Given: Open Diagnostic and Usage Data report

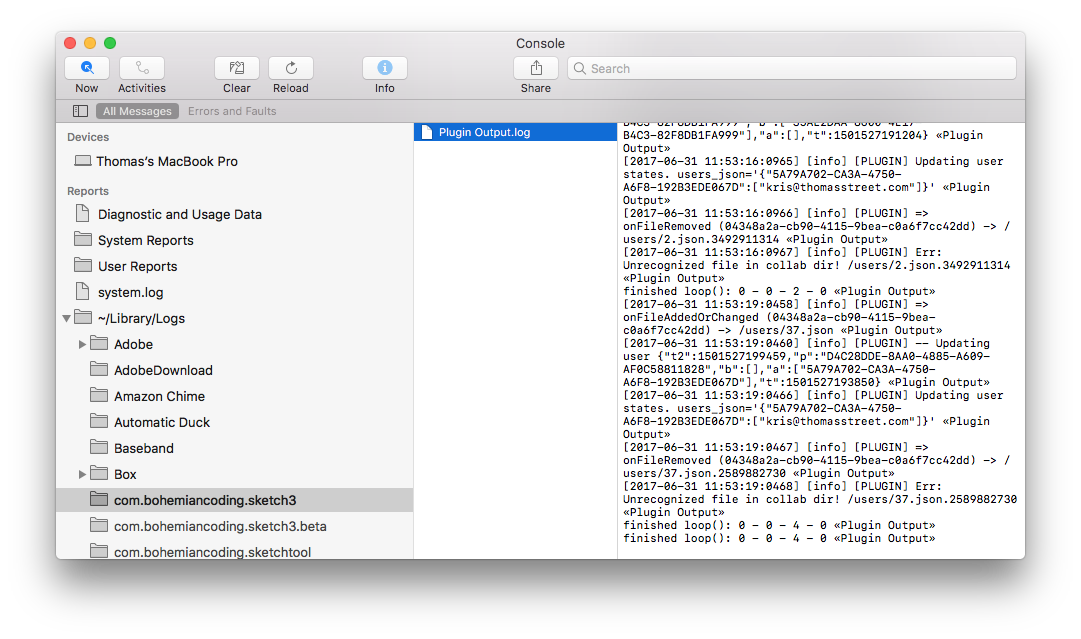Looking at the screenshot, I should point(179,214).
